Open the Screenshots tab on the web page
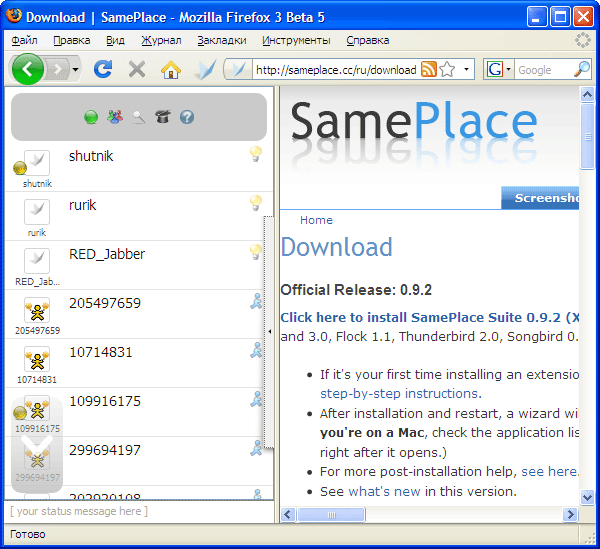600x549 pixels. pos(540,198)
